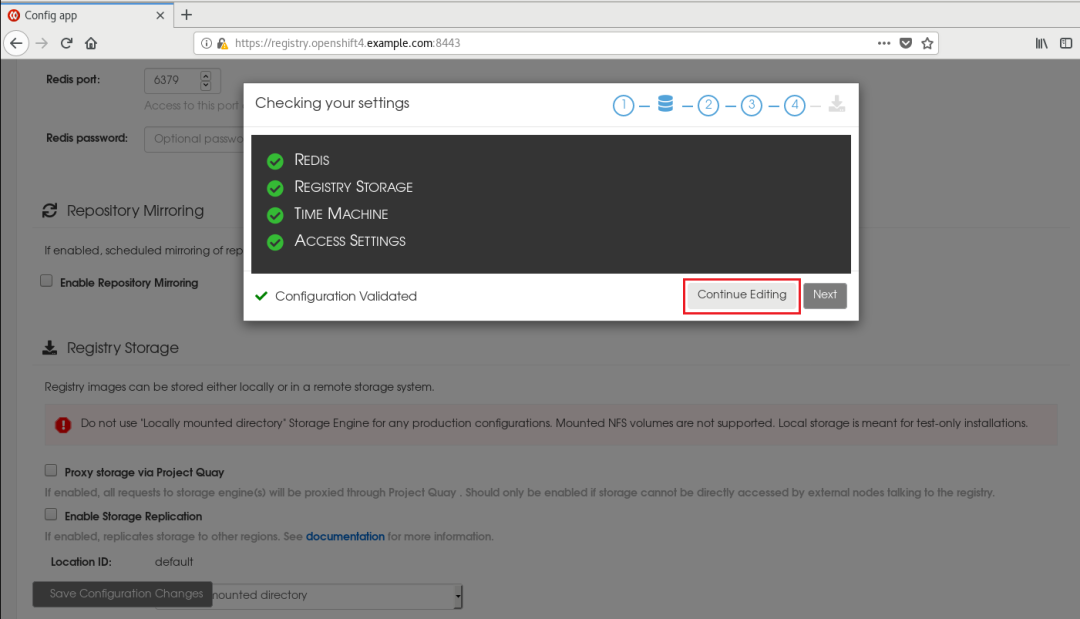The image size is (1080, 619).
Task: Bookmark this page with the star icon
Action: tap(927, 43)
